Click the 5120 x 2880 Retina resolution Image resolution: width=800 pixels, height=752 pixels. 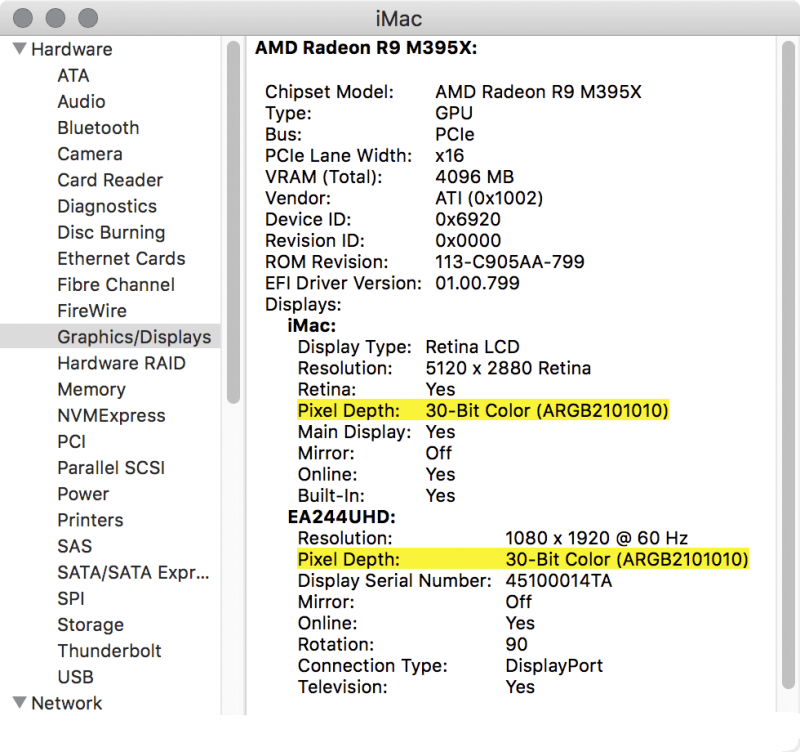pyautogui.click(x=508, y=368)
